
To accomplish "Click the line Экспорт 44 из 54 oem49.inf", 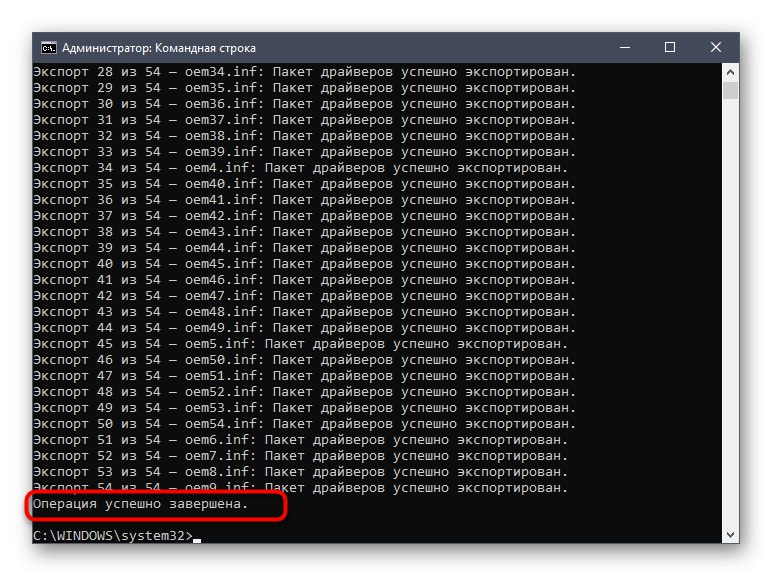I will (304, 328).
